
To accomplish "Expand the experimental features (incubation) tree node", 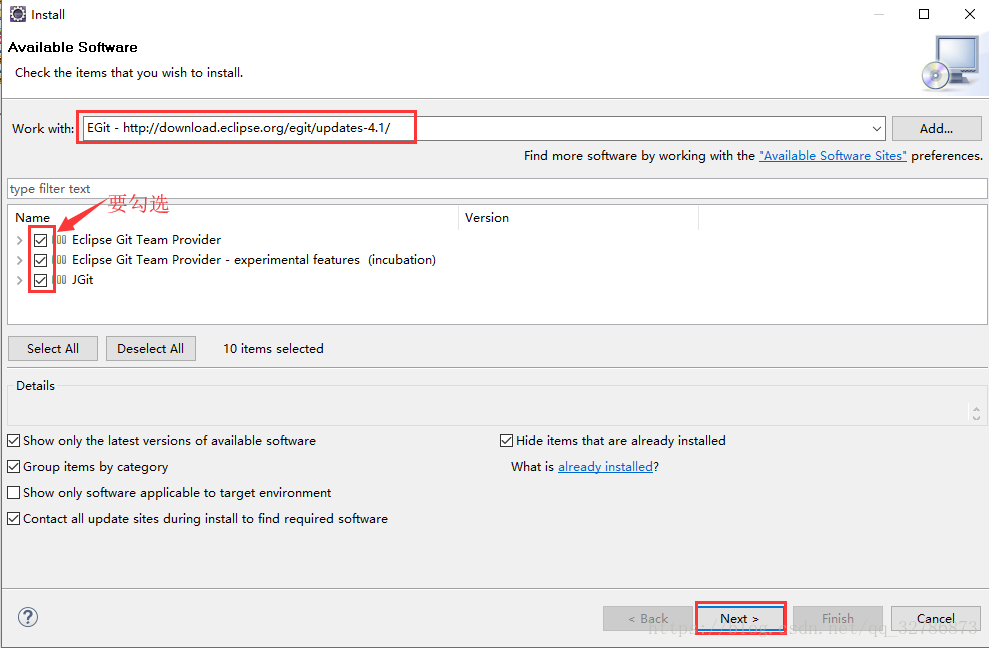I will [20, 261].
